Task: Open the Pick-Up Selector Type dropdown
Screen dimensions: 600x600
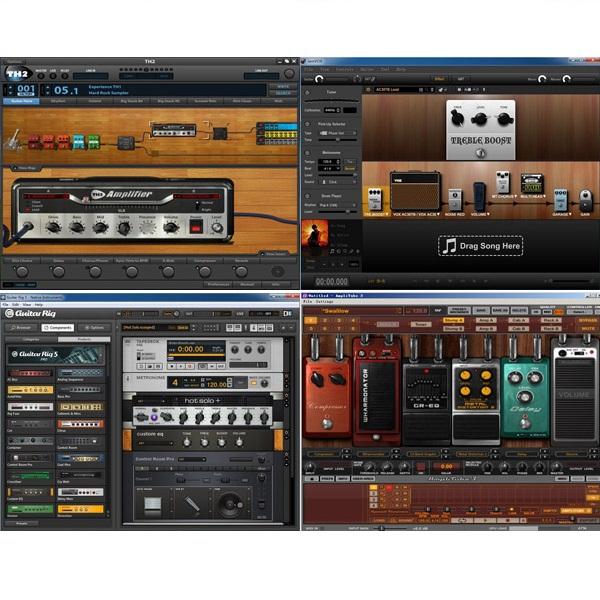Action: [338, 133]
